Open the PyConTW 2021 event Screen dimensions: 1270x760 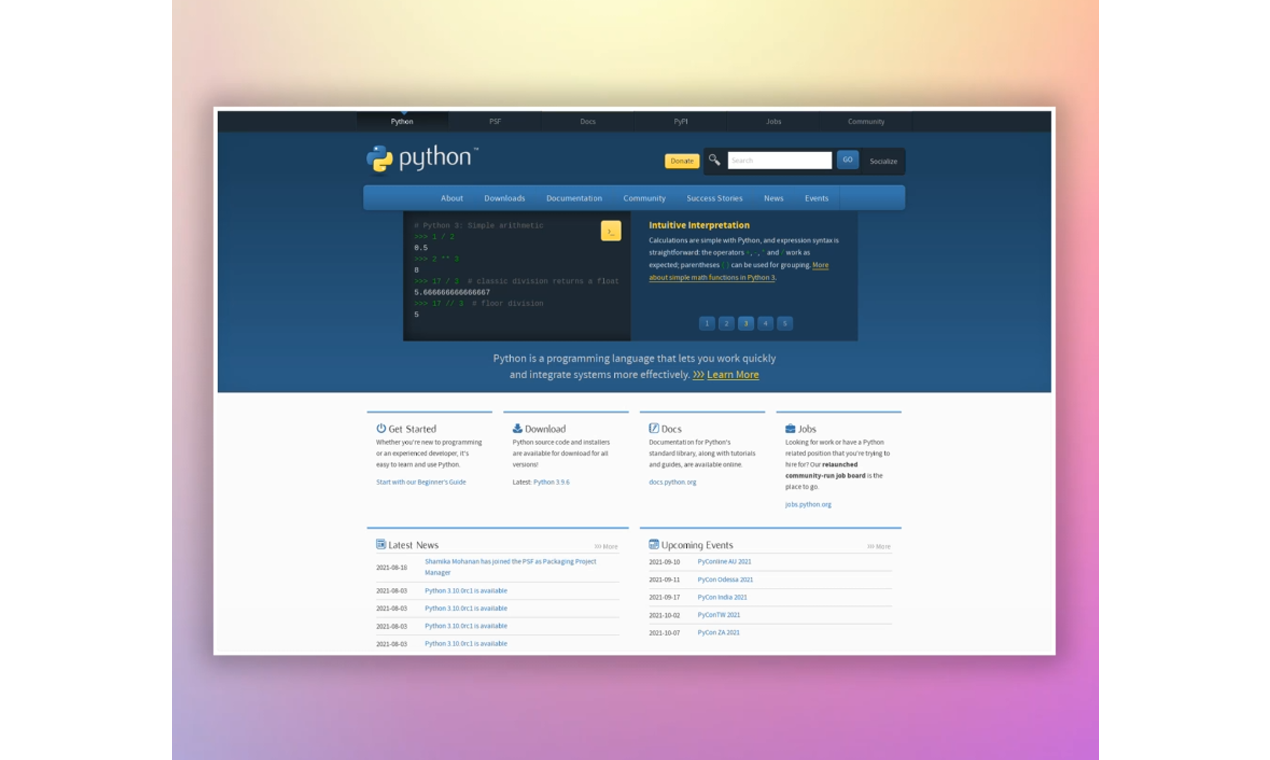point(719,615)
